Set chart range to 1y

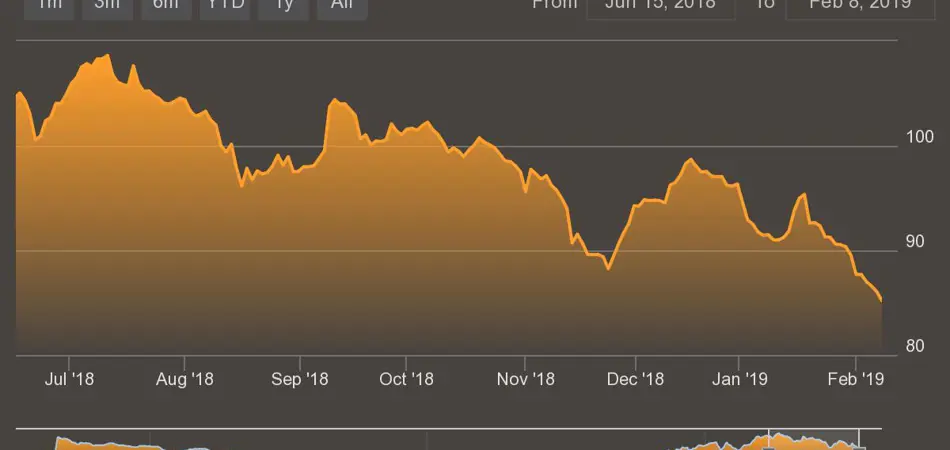tap(283, 6)
